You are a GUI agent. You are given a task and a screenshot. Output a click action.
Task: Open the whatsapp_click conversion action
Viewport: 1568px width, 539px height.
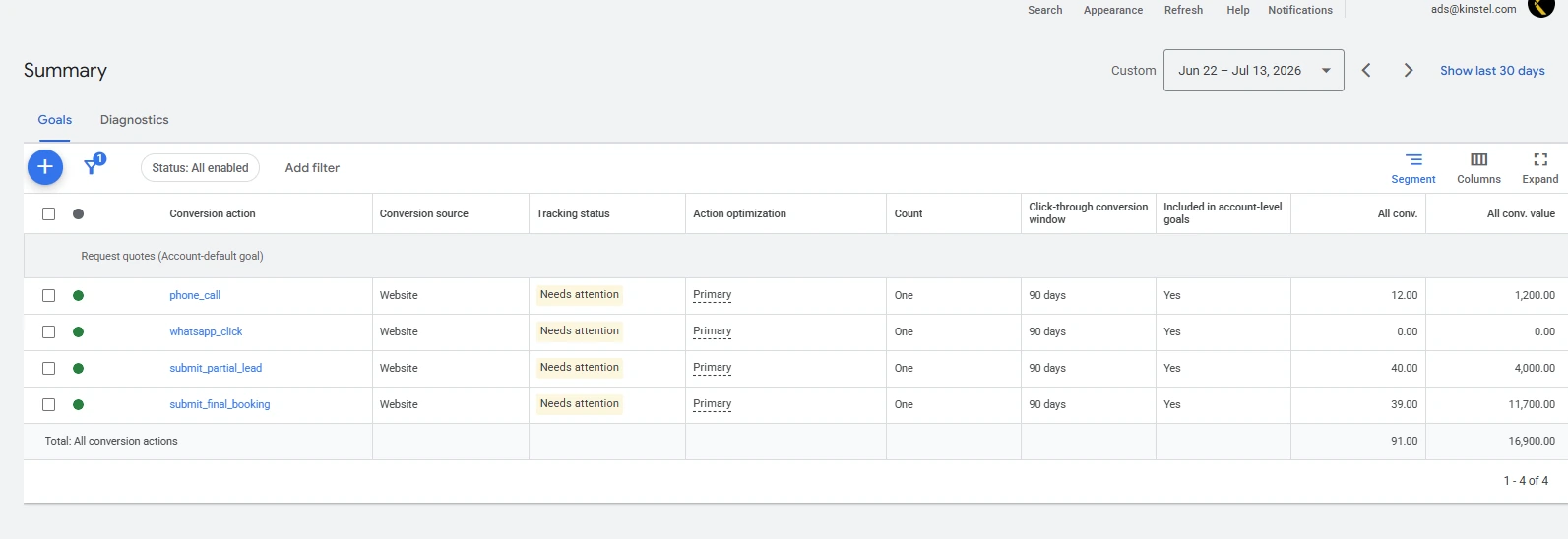206,331
